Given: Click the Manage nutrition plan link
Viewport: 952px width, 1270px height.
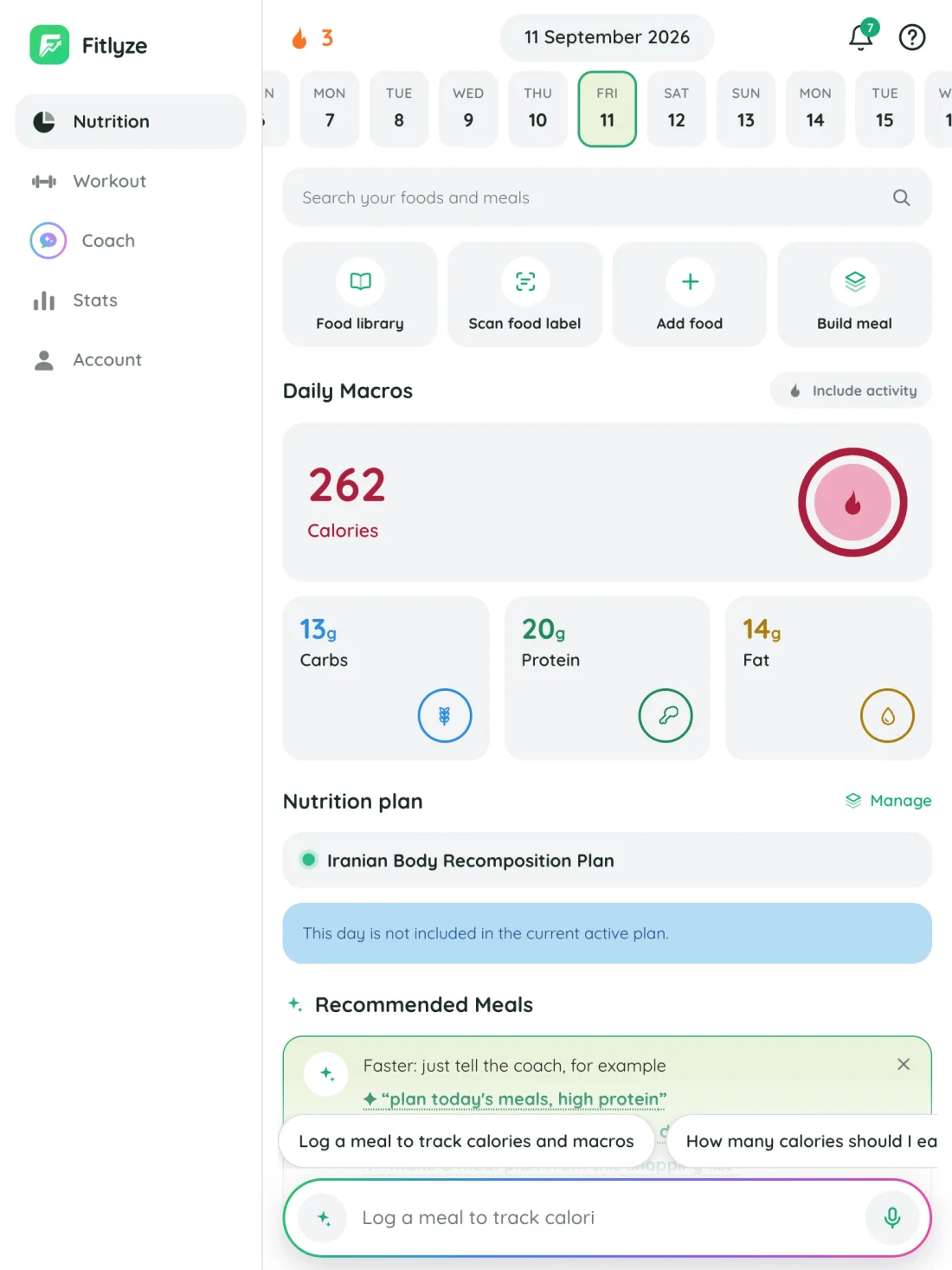Looking at the screenshot, I should [889, 801].
